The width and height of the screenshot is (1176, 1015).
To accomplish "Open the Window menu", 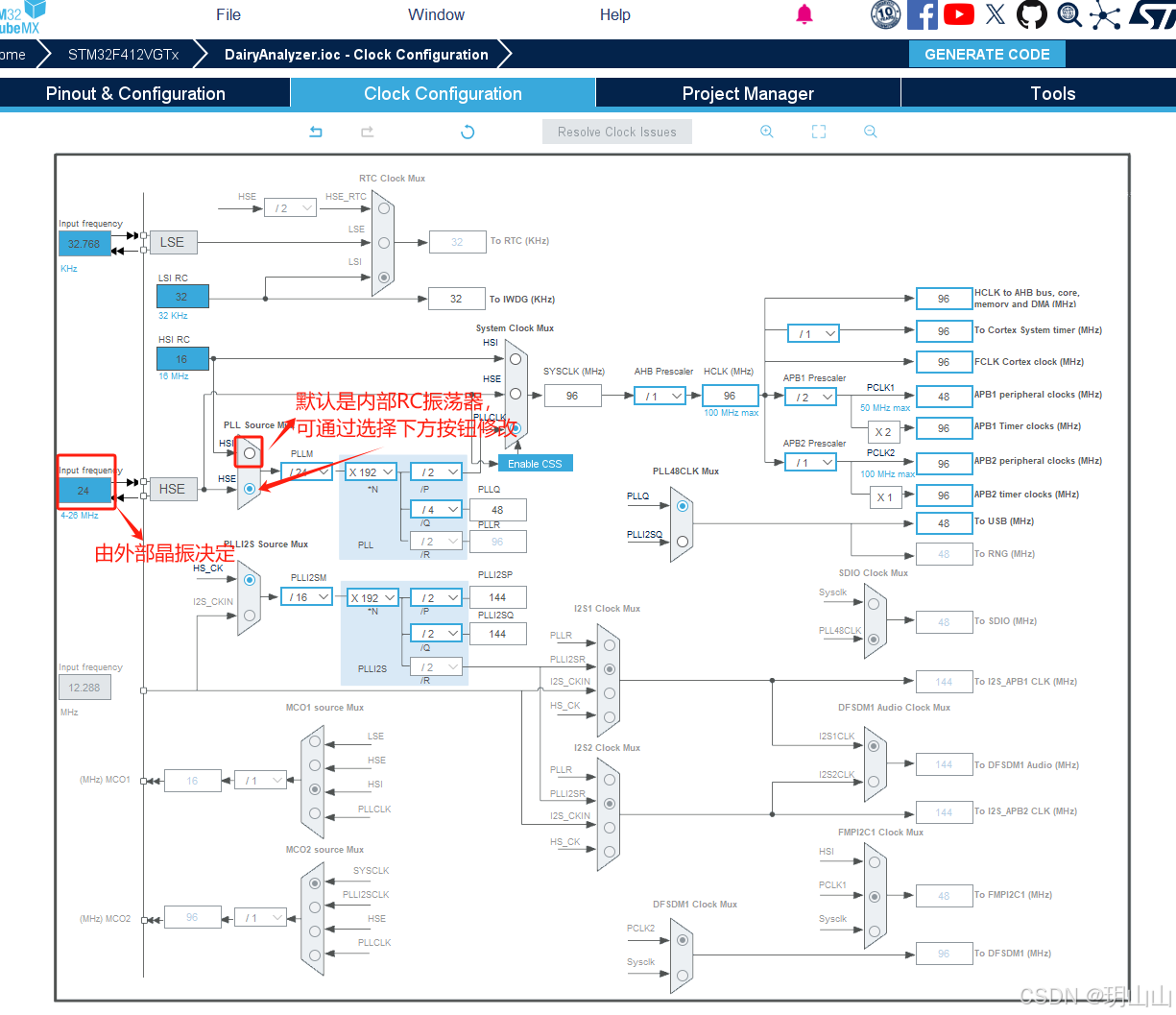I will pos(436,14).
